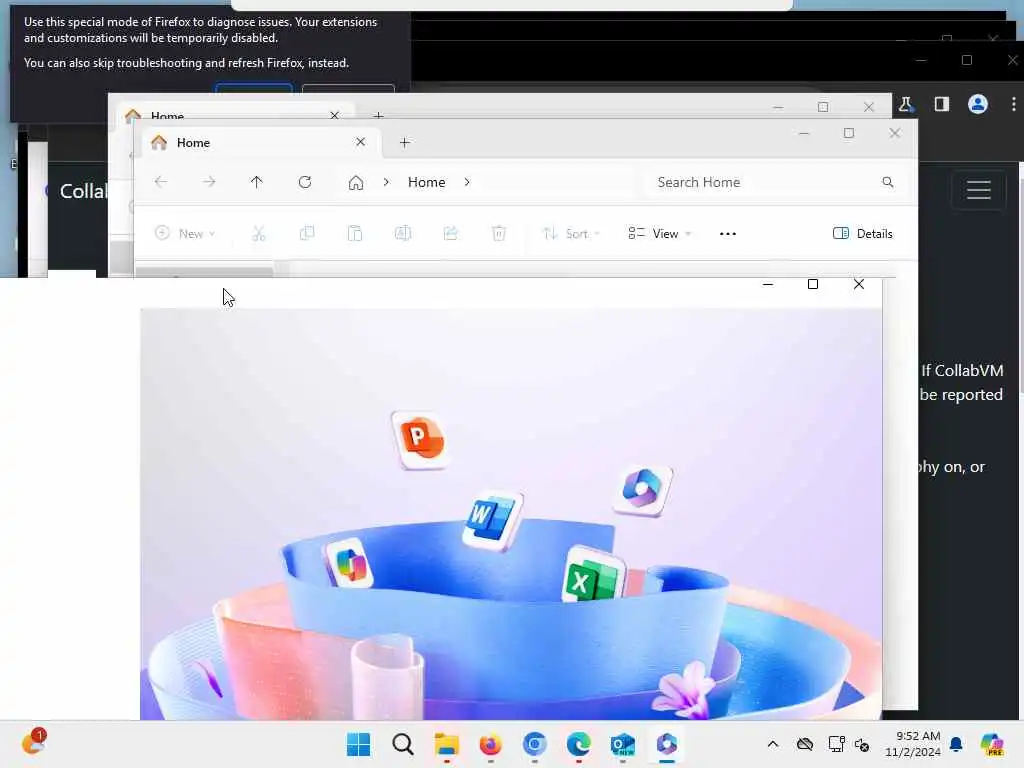Open File Explorer from taskbar

pyautogui.click(x=447, y=744)
